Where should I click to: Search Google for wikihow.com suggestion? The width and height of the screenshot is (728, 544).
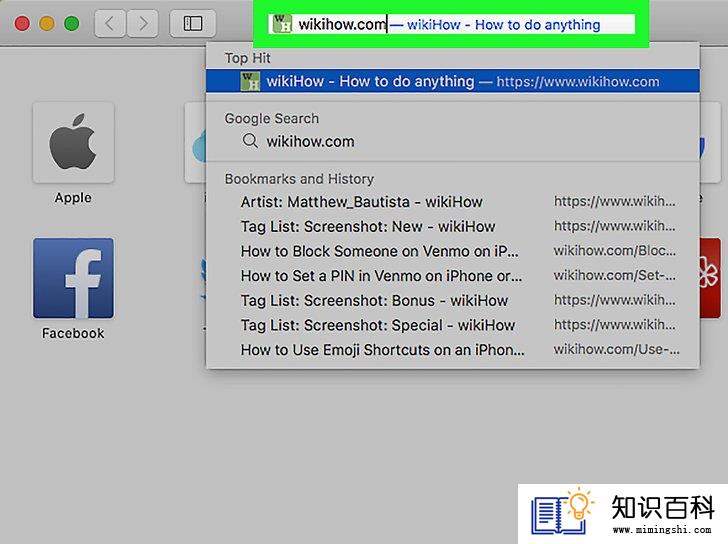pyautogui.click(x=453, y=141)
